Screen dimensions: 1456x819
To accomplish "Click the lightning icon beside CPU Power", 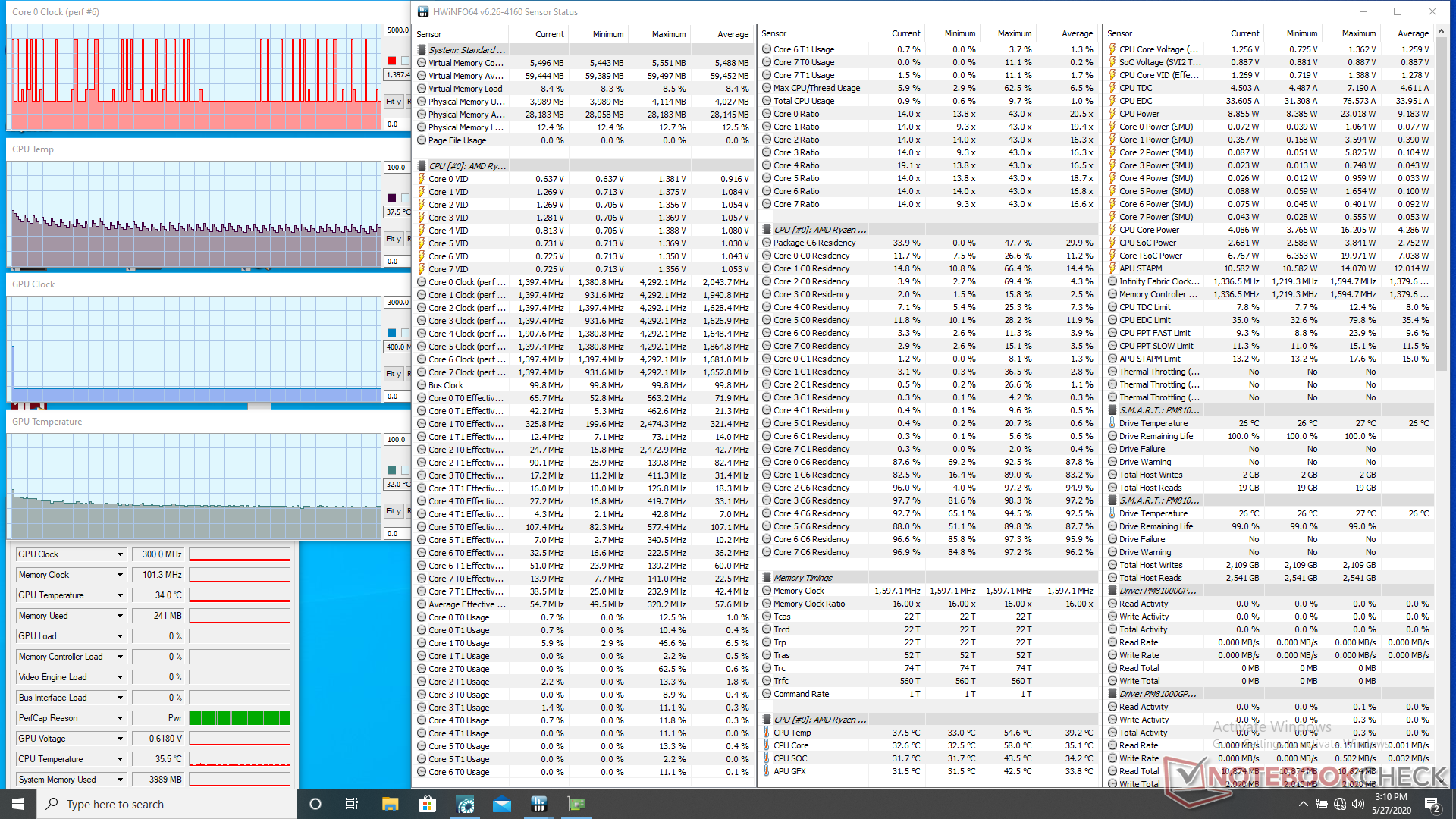I will tap(1112, 114).
